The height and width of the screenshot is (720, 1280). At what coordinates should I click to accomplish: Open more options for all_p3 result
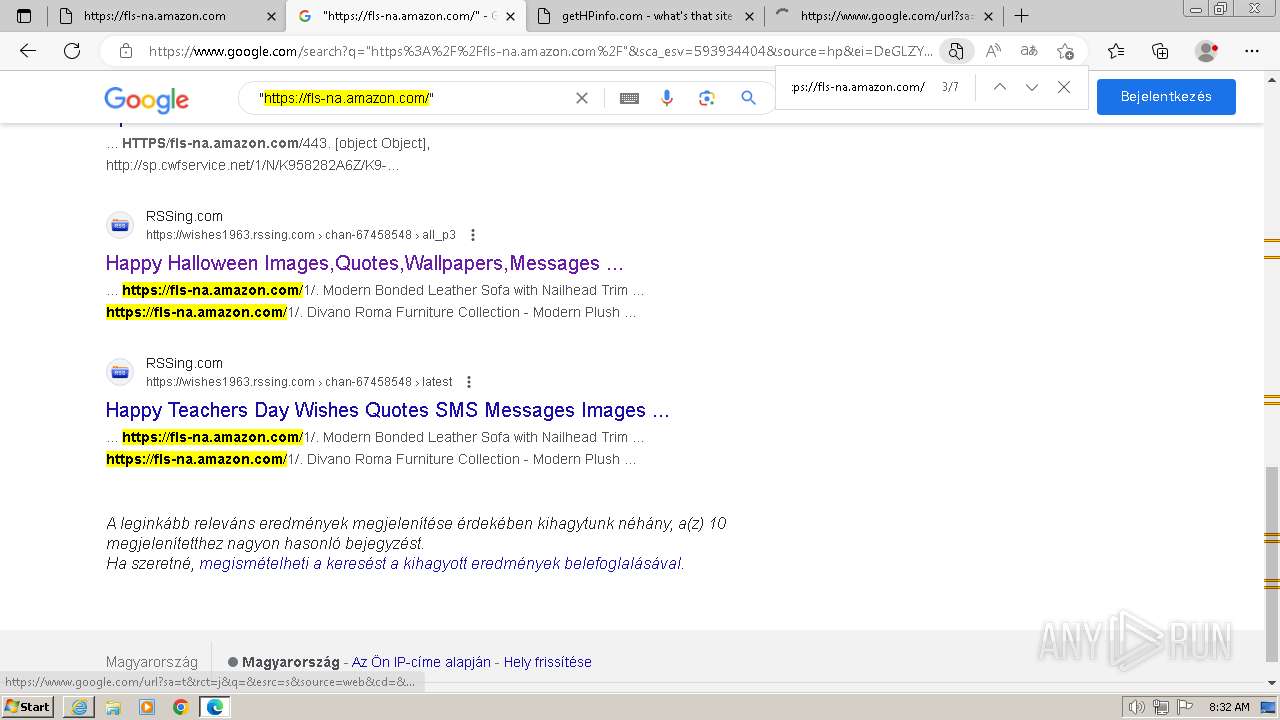coord(473,235)
